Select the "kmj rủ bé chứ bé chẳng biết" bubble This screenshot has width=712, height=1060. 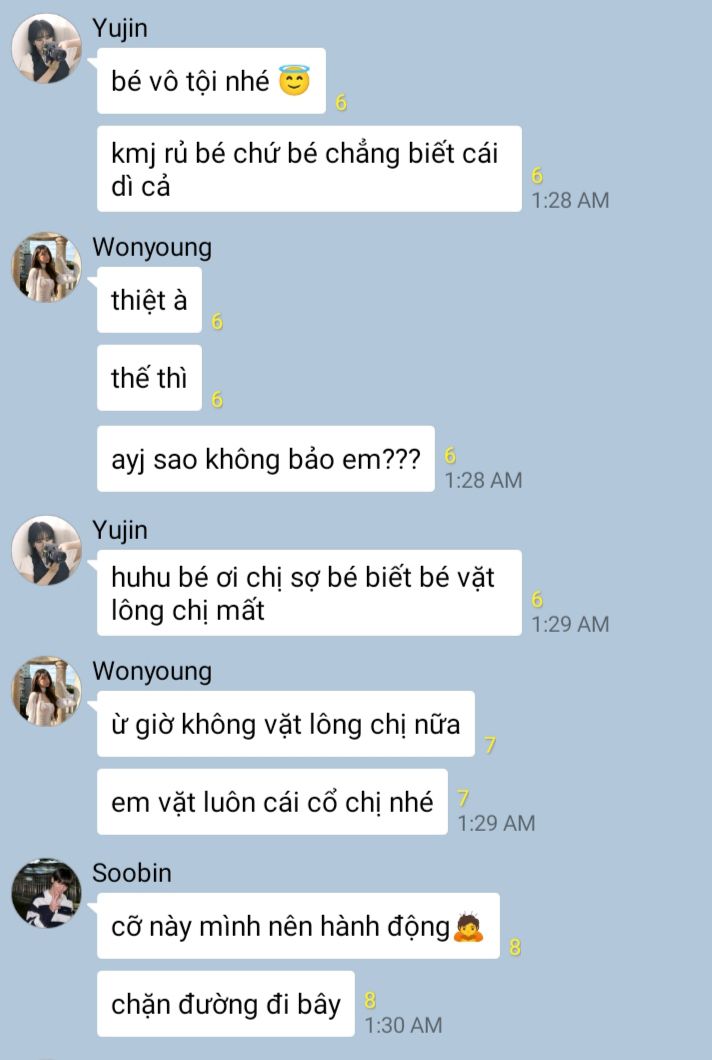tap(309, 169)
